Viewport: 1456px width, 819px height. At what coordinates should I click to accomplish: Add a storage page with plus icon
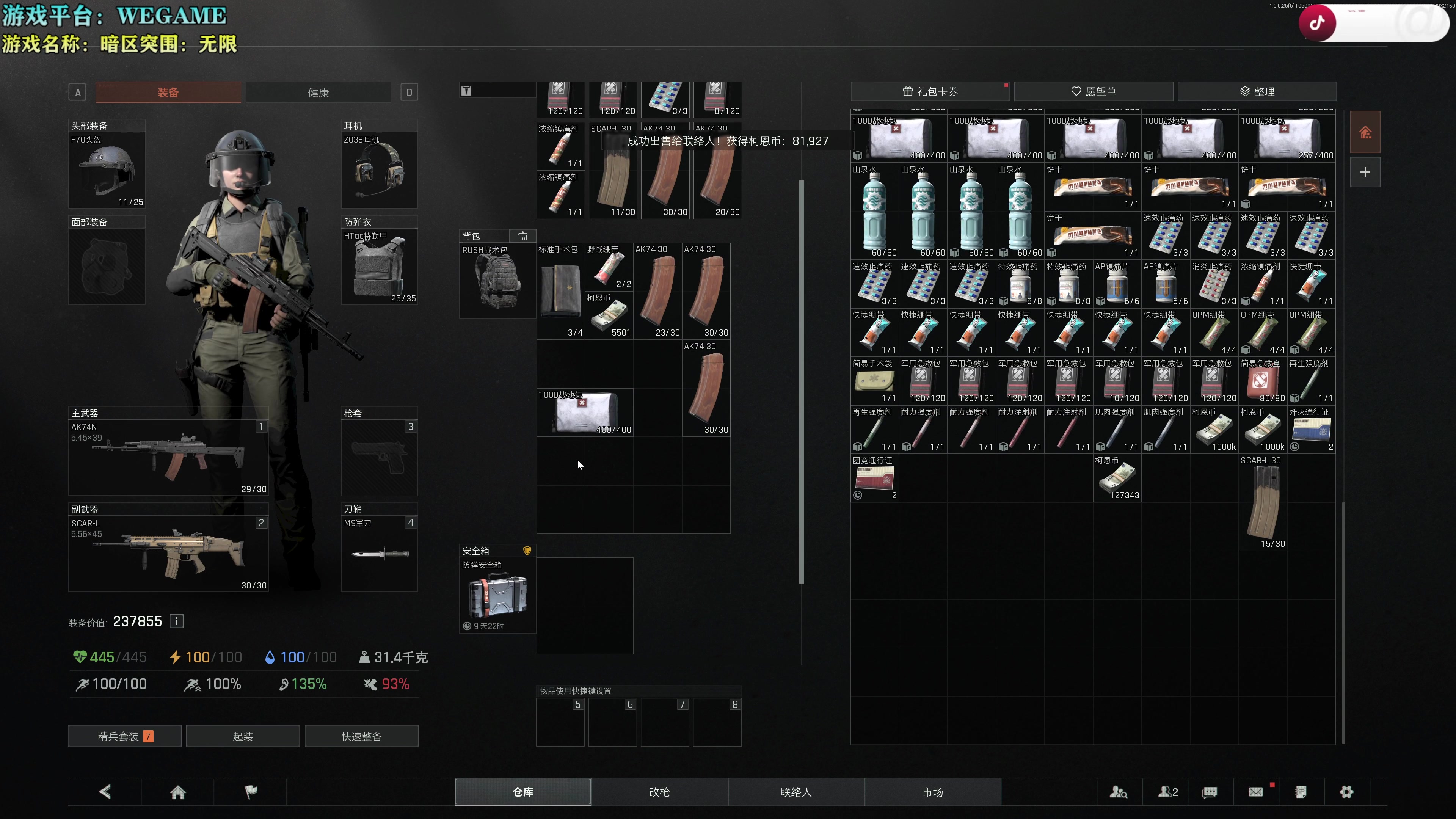pos(1365,172)
